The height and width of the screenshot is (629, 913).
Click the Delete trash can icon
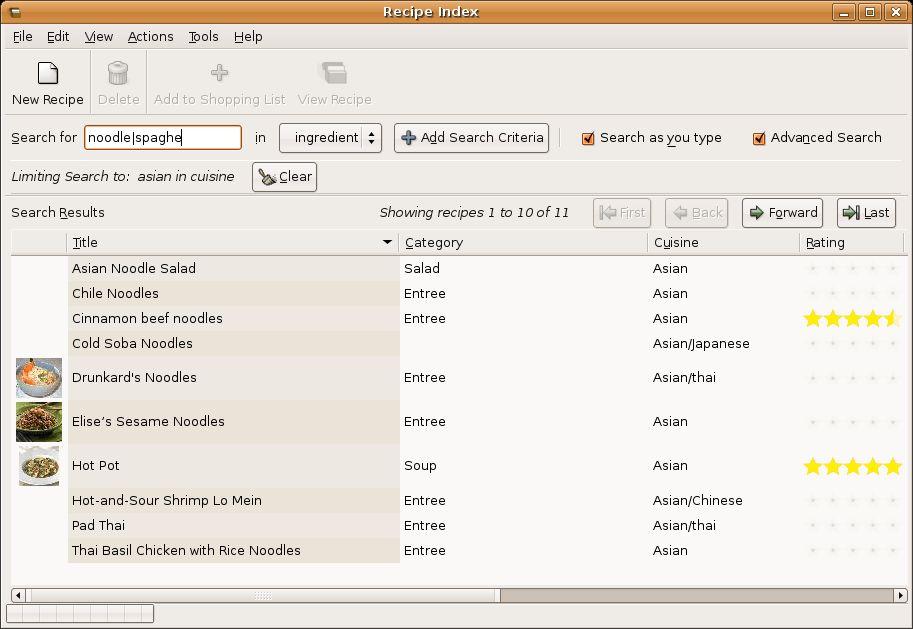(118, 74)
